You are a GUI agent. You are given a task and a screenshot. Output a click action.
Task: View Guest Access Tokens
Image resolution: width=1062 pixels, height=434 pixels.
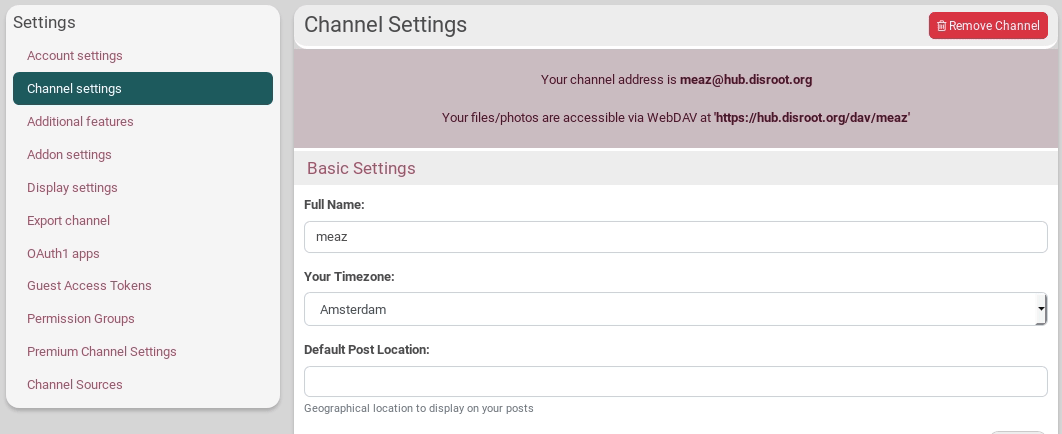(89, 286)
